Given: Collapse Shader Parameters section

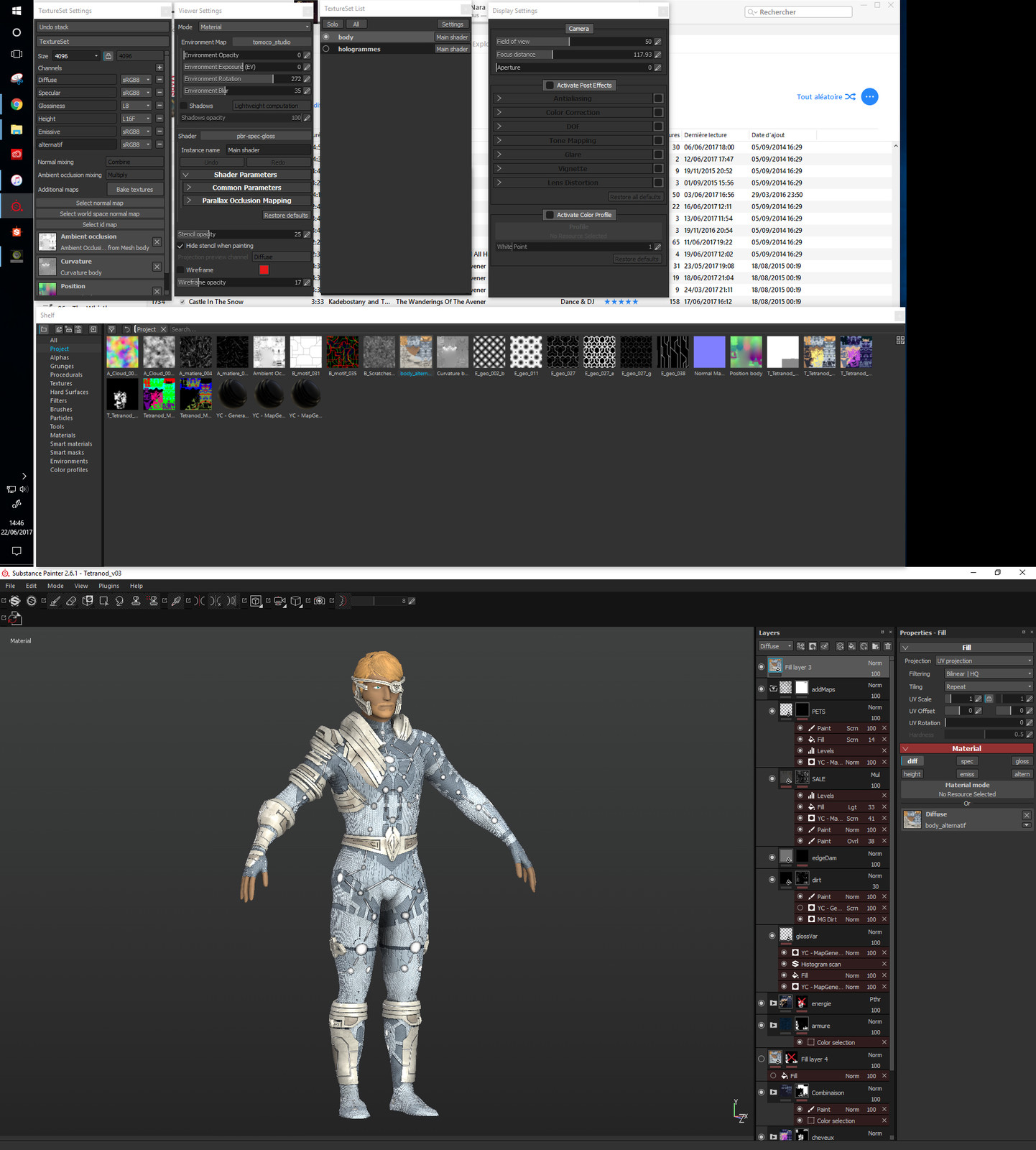Looking at the screenshot, I should pyautogui.click(x=246, y=175).
